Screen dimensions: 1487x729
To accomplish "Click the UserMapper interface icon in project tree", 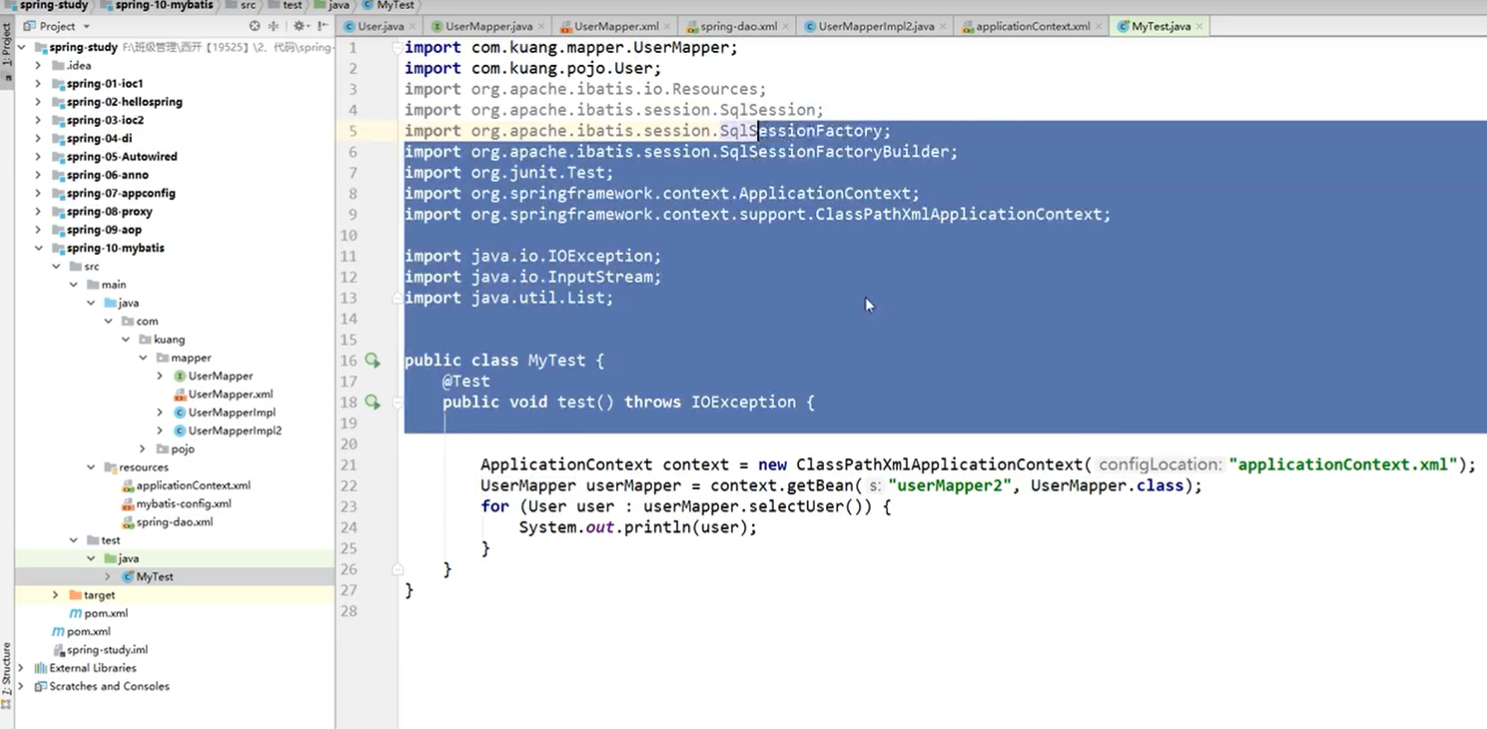I will (180, 376).
